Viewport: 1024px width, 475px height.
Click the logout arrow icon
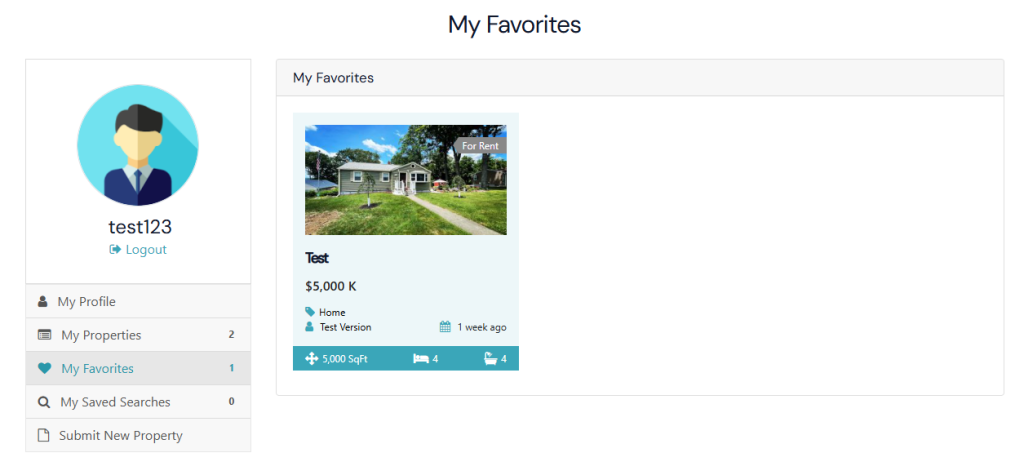coord(115,250)
